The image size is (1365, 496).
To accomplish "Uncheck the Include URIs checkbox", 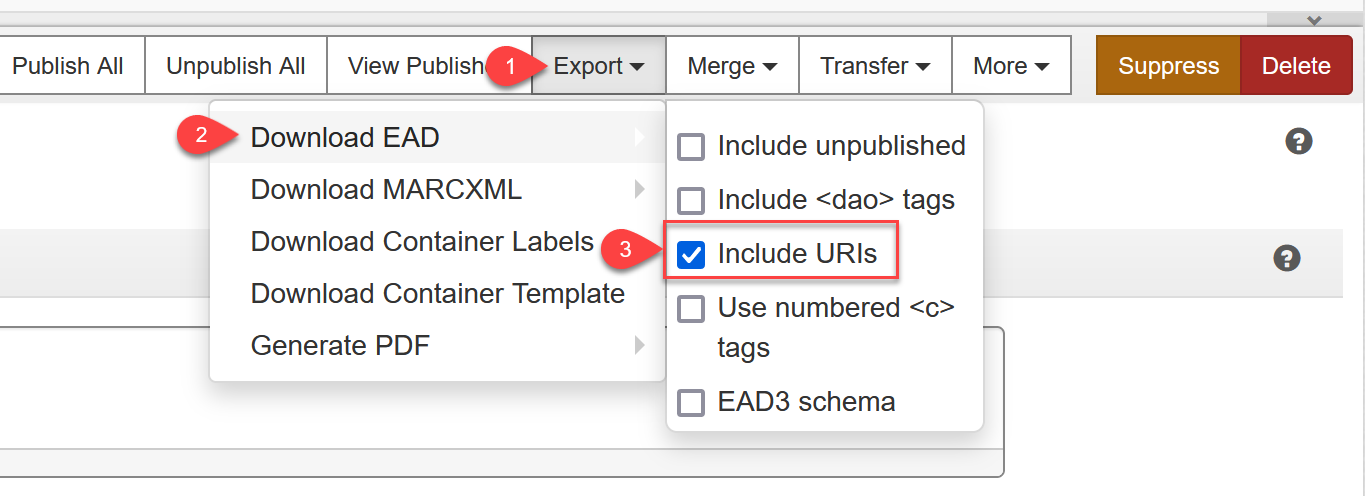I will coord(691,255).
